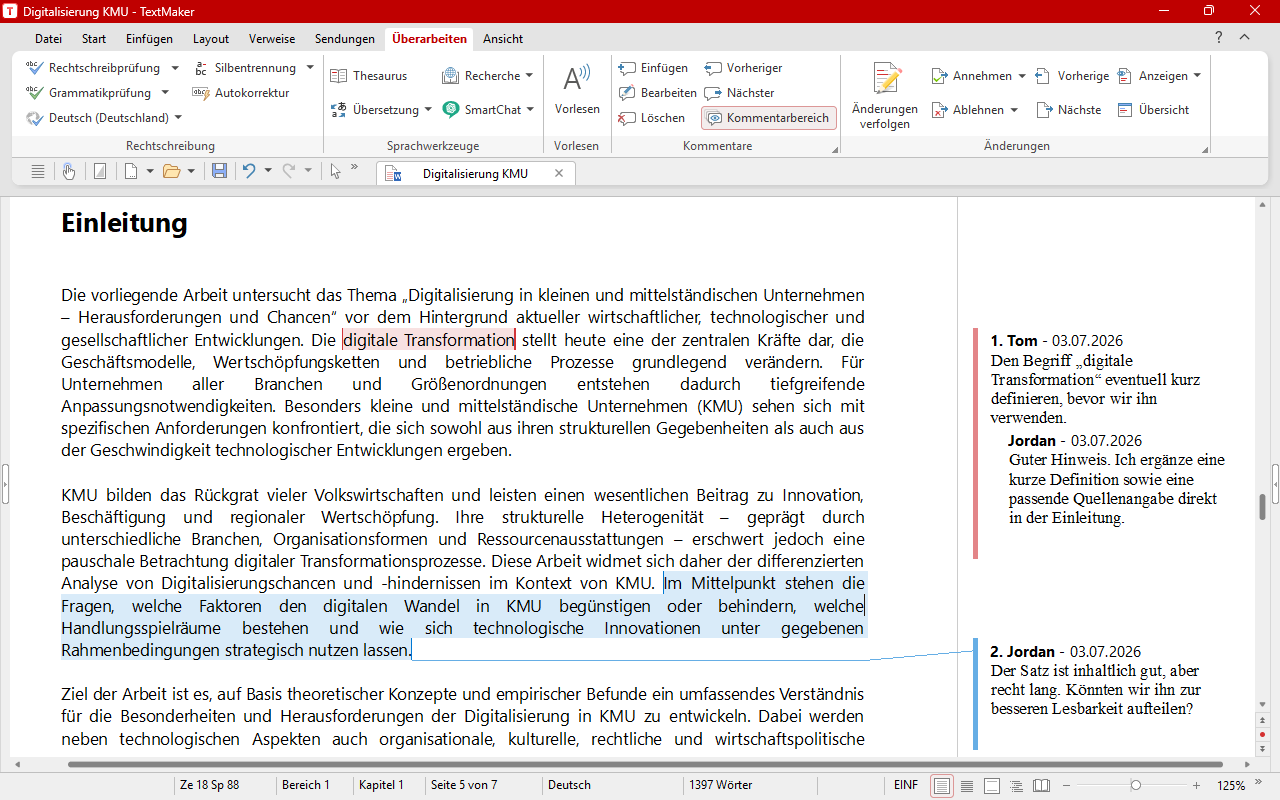Switch to the Verweise ribbon tab

coord(272,39)
